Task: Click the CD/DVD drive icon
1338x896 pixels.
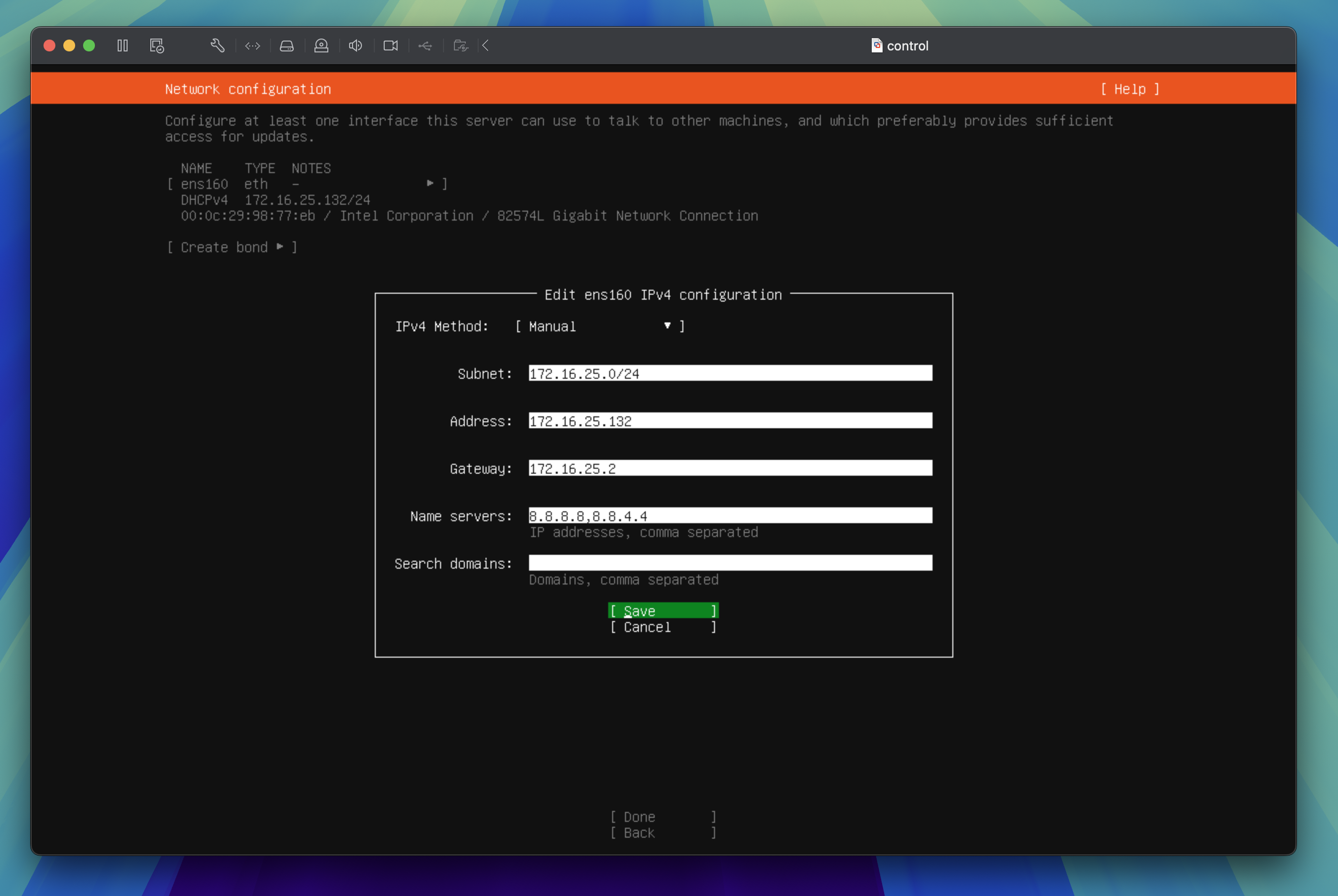Action: 322,45
